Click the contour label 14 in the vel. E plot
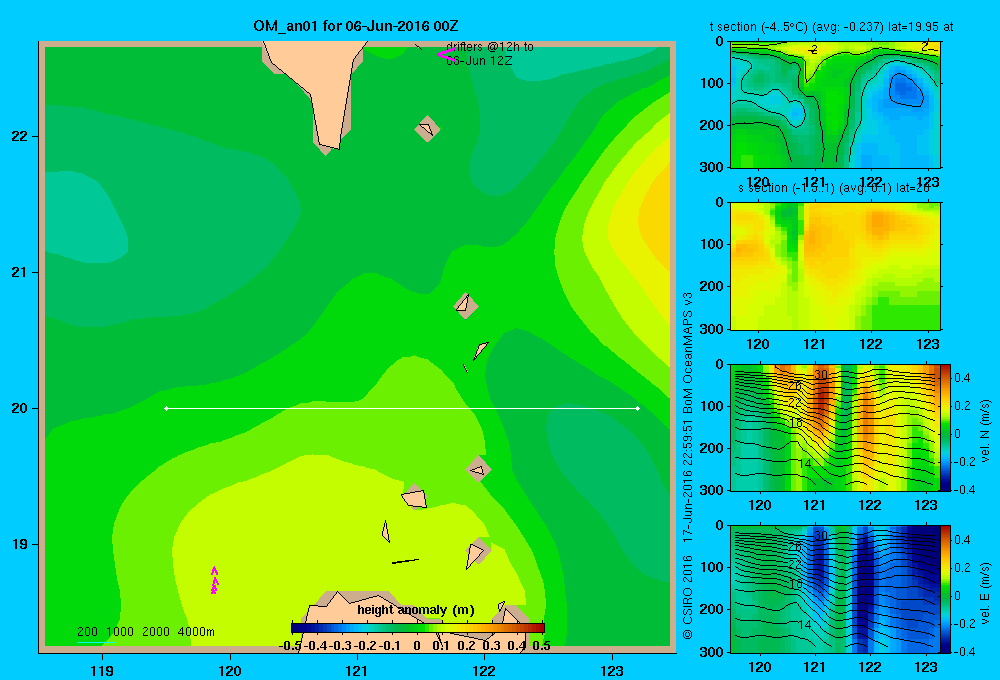This screenshot has width=1000, height=680. tap(805, 625)
